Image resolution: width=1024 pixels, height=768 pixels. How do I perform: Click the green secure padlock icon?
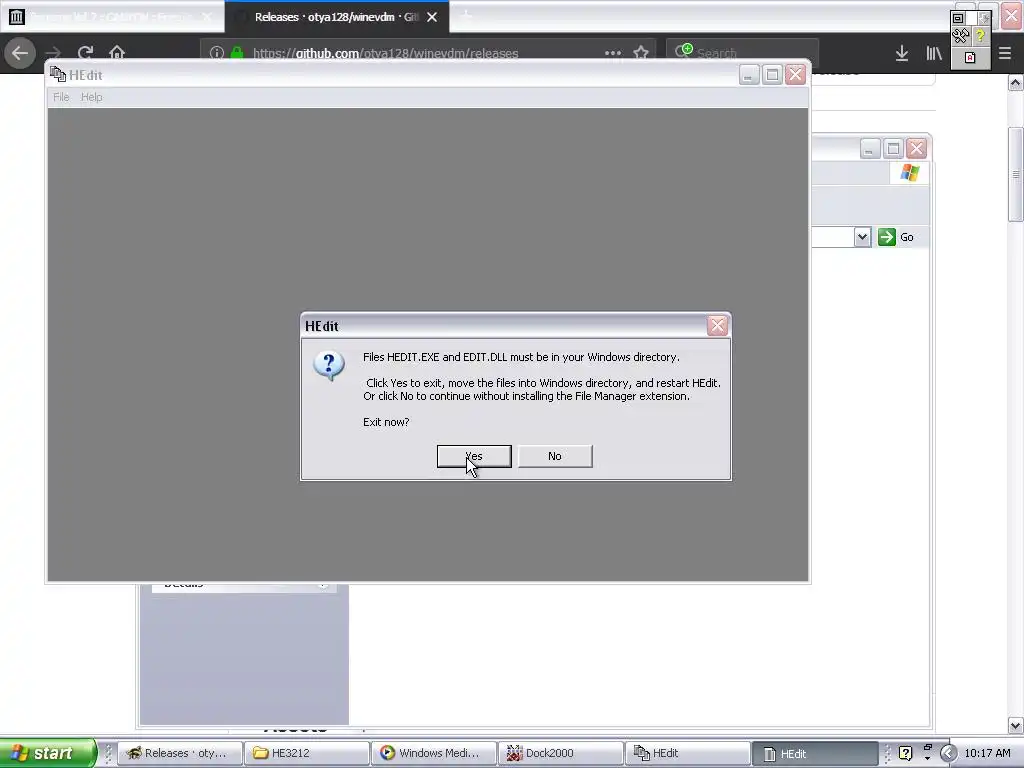coord(237,53)
